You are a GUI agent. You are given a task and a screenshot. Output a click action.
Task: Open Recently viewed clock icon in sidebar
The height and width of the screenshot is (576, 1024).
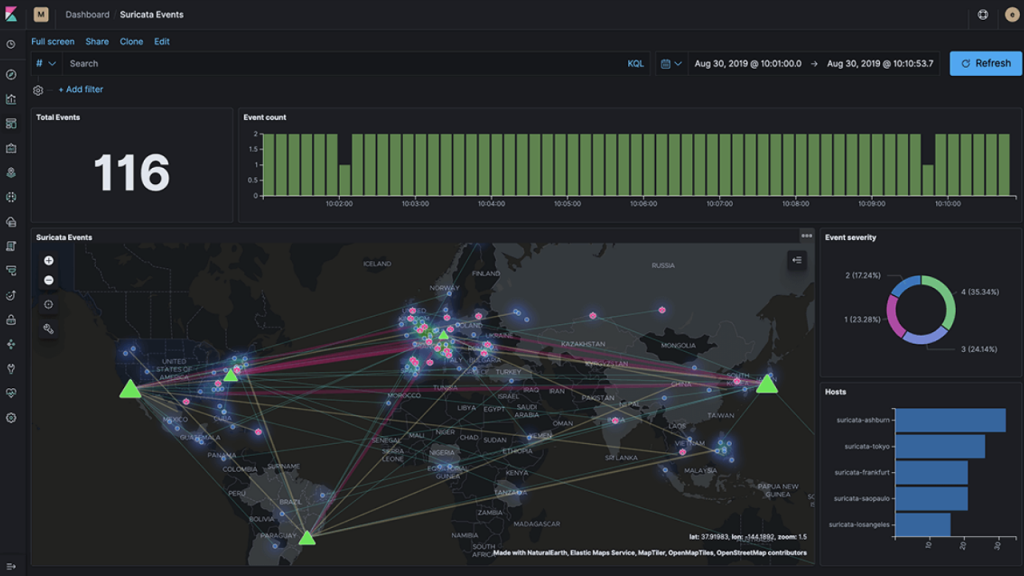click(11, 44)
